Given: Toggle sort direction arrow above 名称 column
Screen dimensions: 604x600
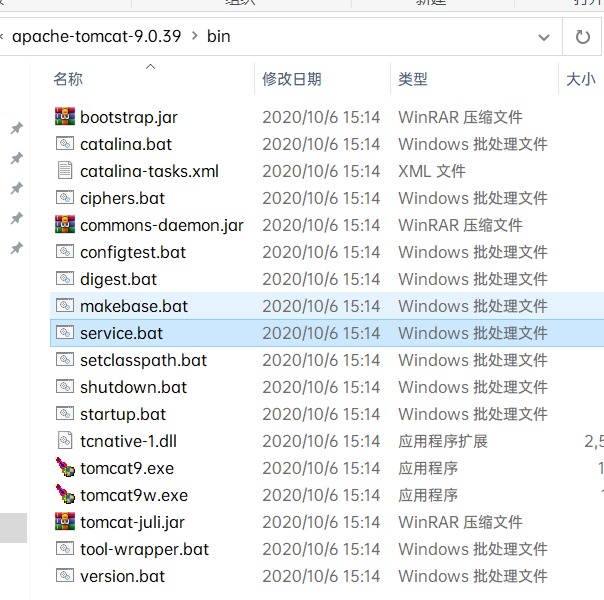Looking at the screenshot, I should tap(150, 67).
